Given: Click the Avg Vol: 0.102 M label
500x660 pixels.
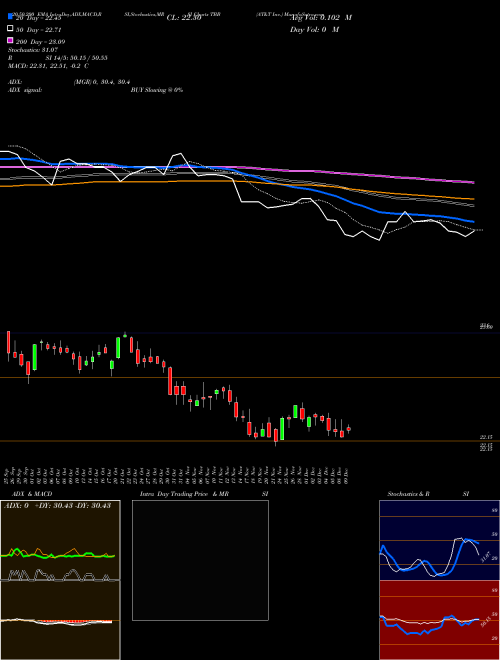Looking at the screenshot, I should pos(321,18).
